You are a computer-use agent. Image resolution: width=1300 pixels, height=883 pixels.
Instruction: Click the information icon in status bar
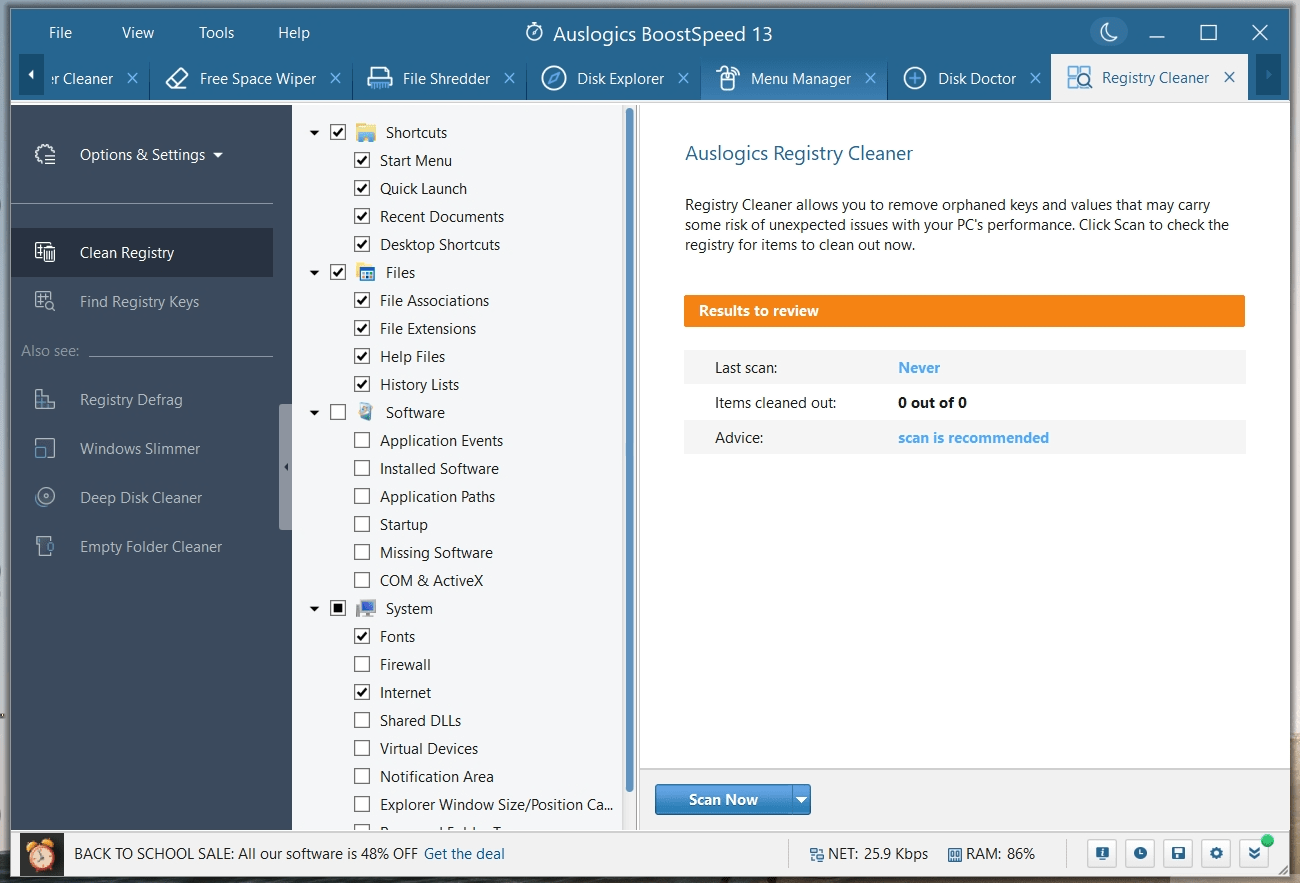[x=1102, y=853]
